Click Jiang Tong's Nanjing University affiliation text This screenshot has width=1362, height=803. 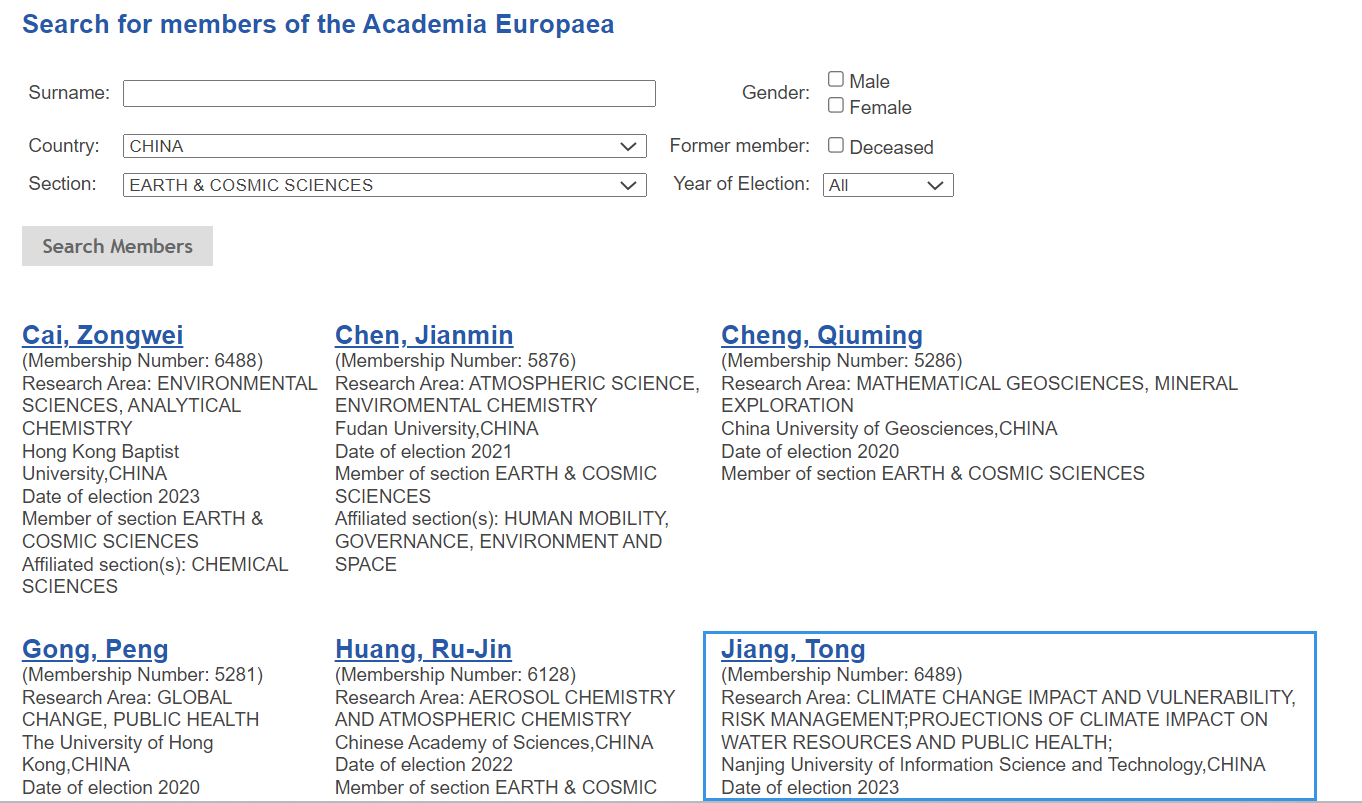993,765
